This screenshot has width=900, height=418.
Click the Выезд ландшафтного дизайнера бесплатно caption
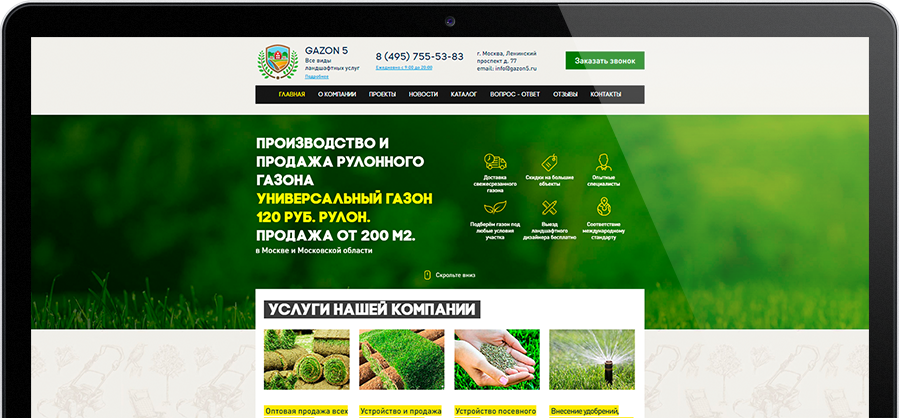pos(549,230)
